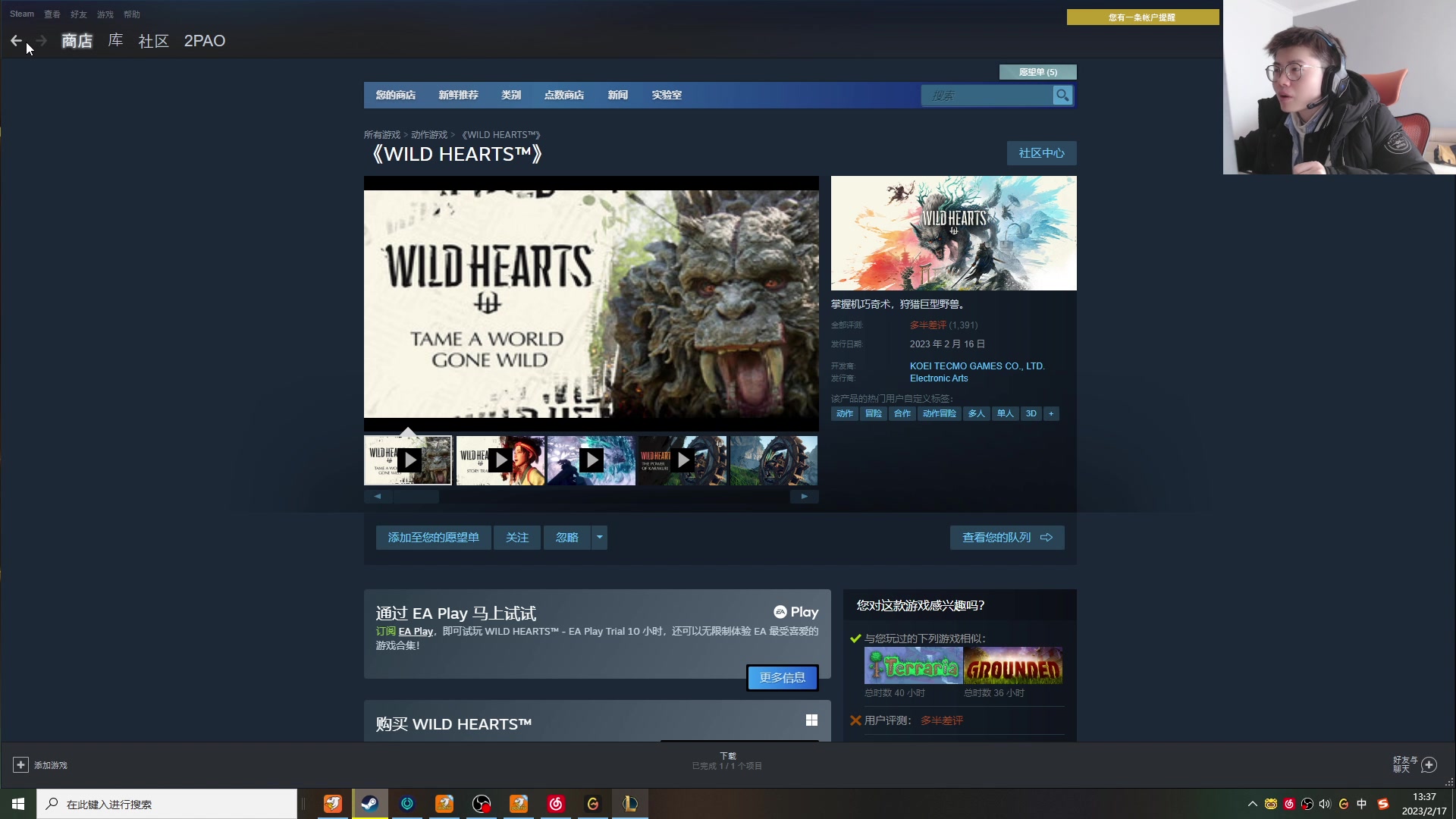This screenshot has width=1456, height=819.
Task: Open Friends & Chat icon
Action: (1429, 764)
